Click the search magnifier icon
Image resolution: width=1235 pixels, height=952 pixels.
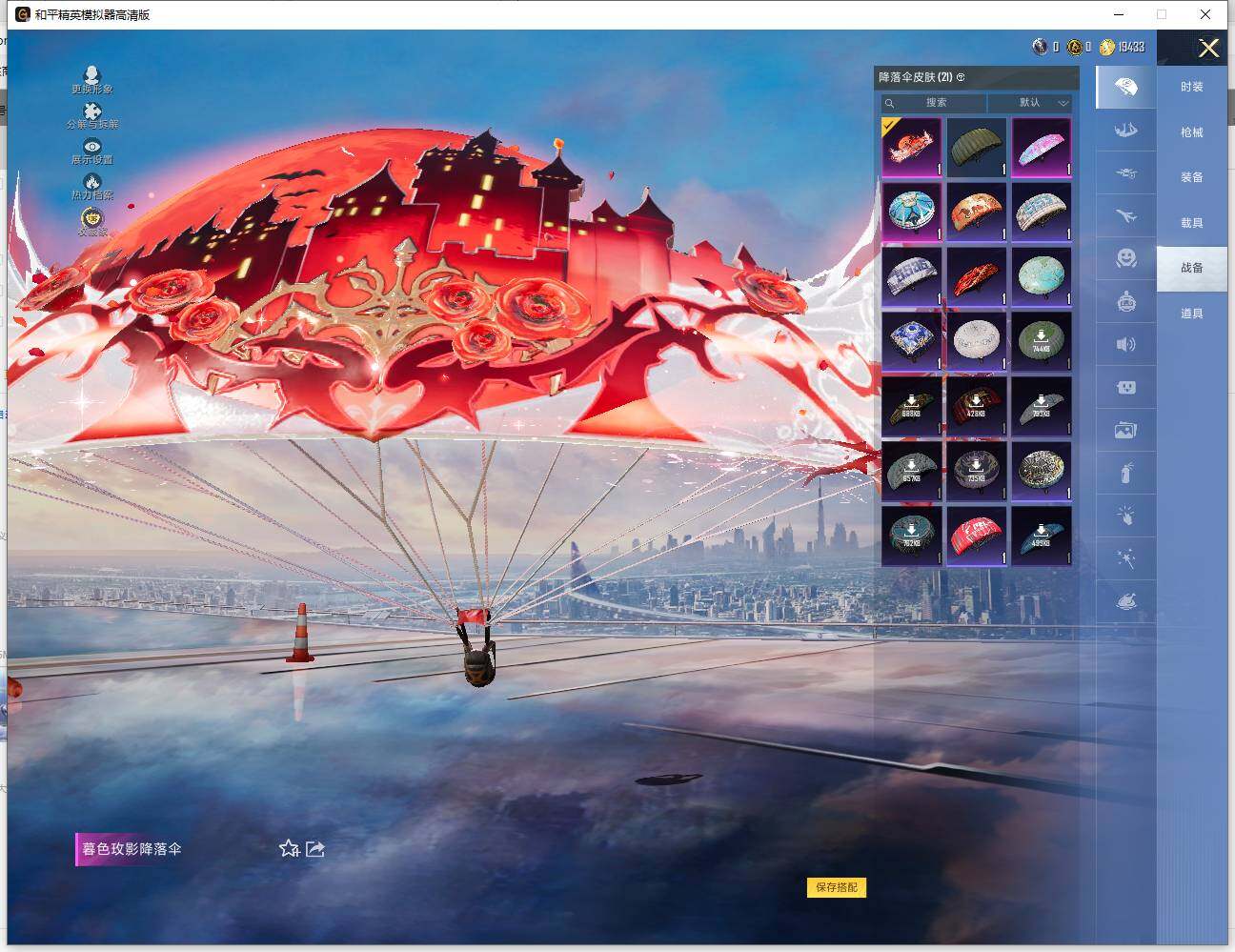click(x=889, y=103)
